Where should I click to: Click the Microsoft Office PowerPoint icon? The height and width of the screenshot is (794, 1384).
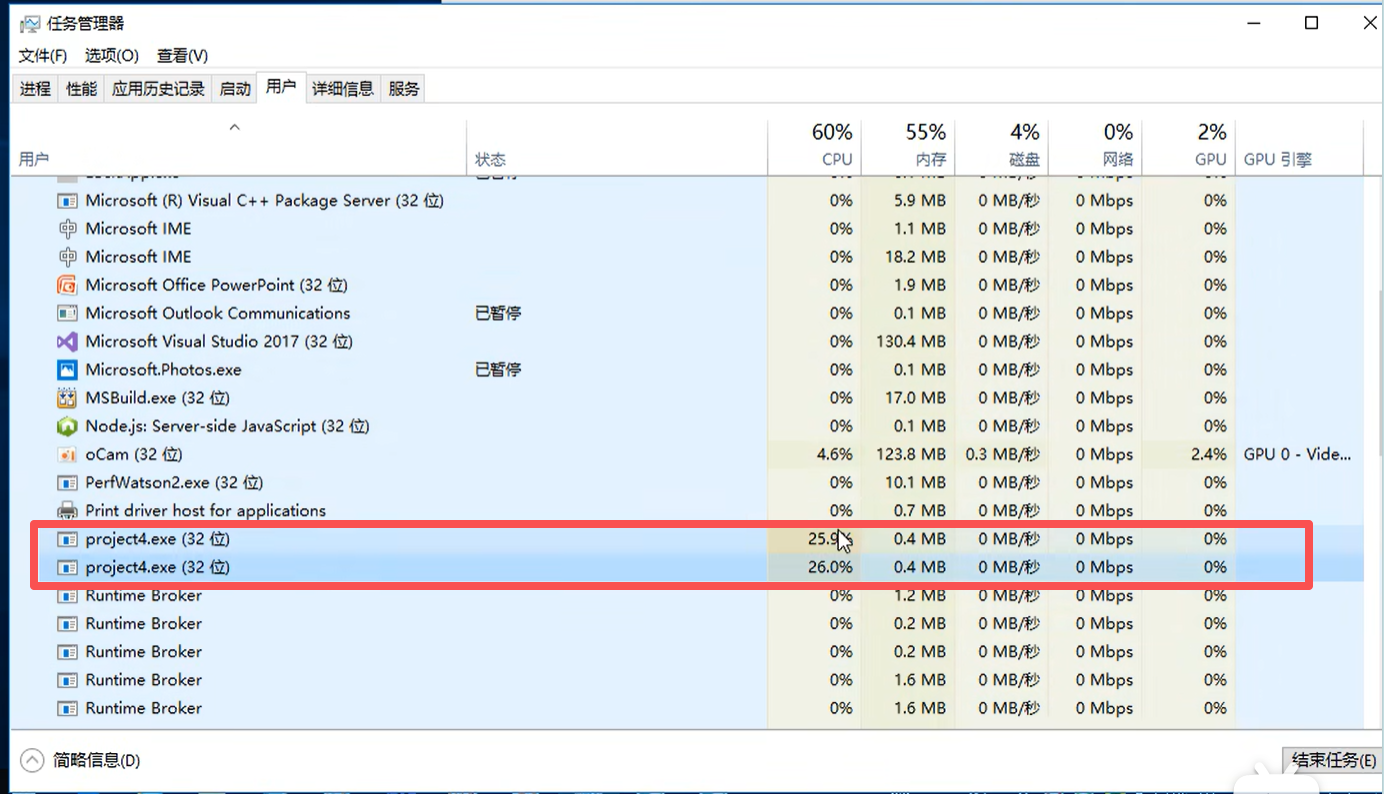pyautogui.click(x=67, y=285)
